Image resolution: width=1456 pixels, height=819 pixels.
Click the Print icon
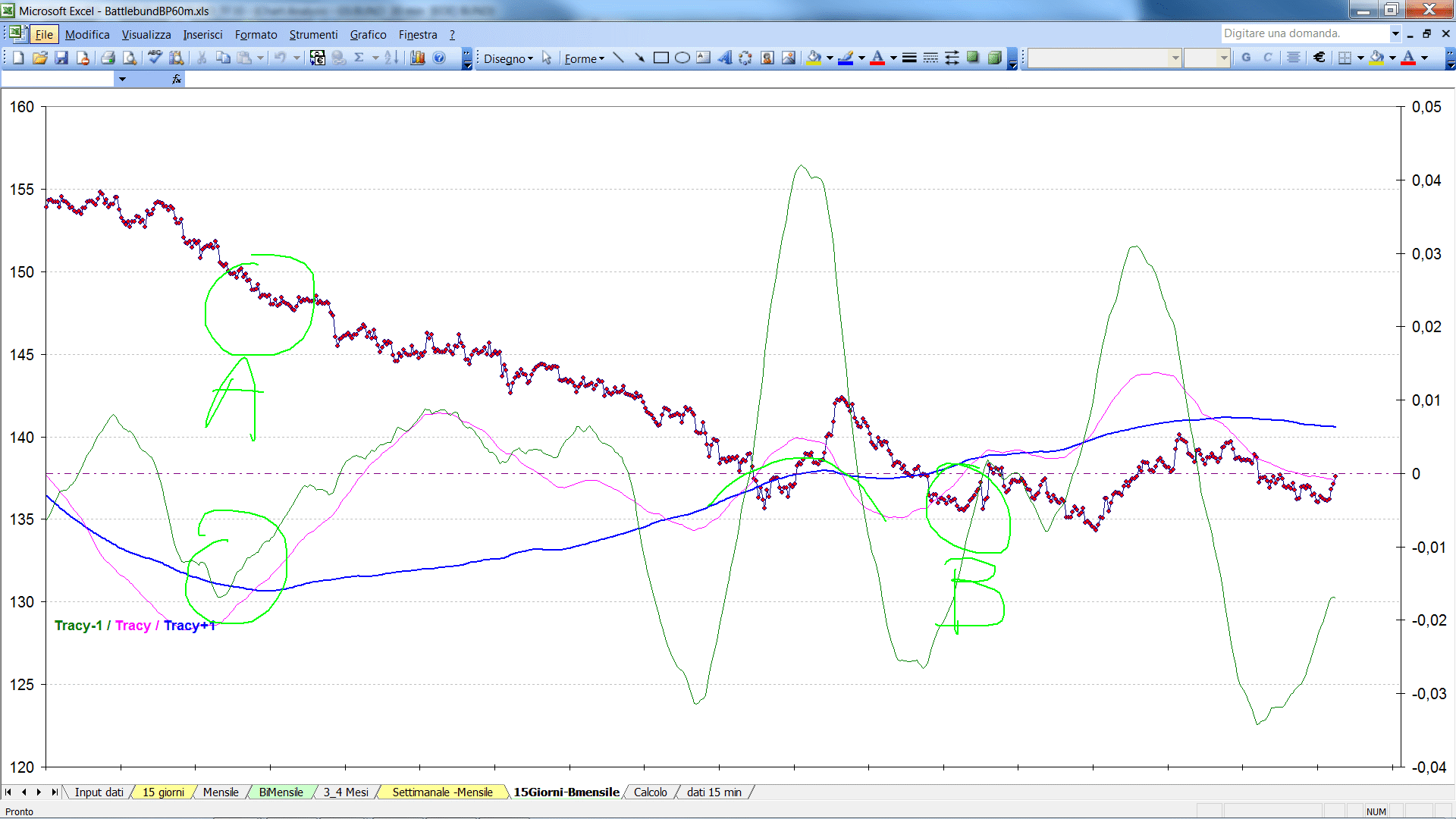click(108, 58)
